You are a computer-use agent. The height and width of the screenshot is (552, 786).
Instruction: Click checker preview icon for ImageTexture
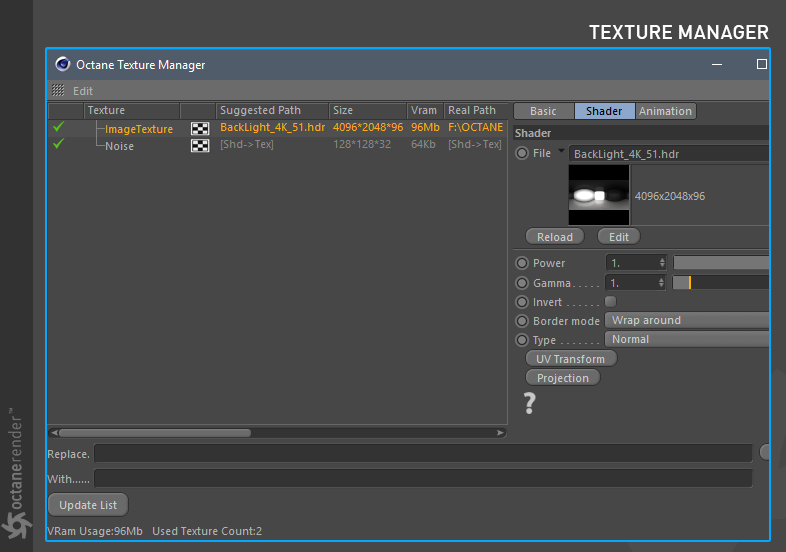click(x=200, y=128)
